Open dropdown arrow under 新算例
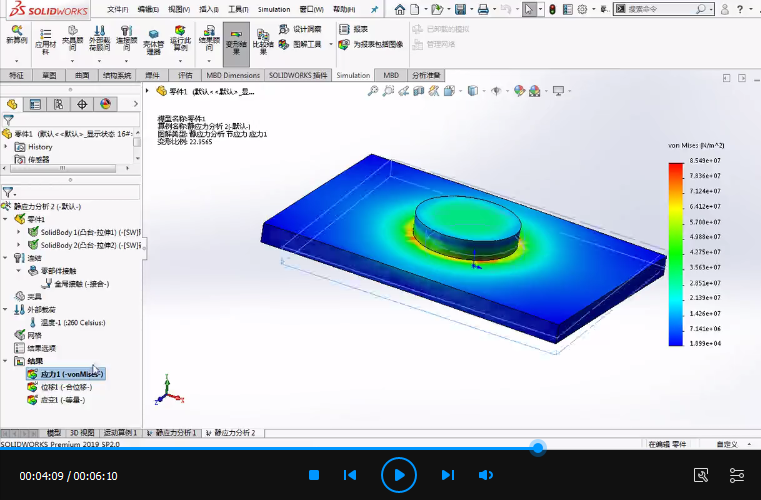The image size is (761, 500). (17, 61)
